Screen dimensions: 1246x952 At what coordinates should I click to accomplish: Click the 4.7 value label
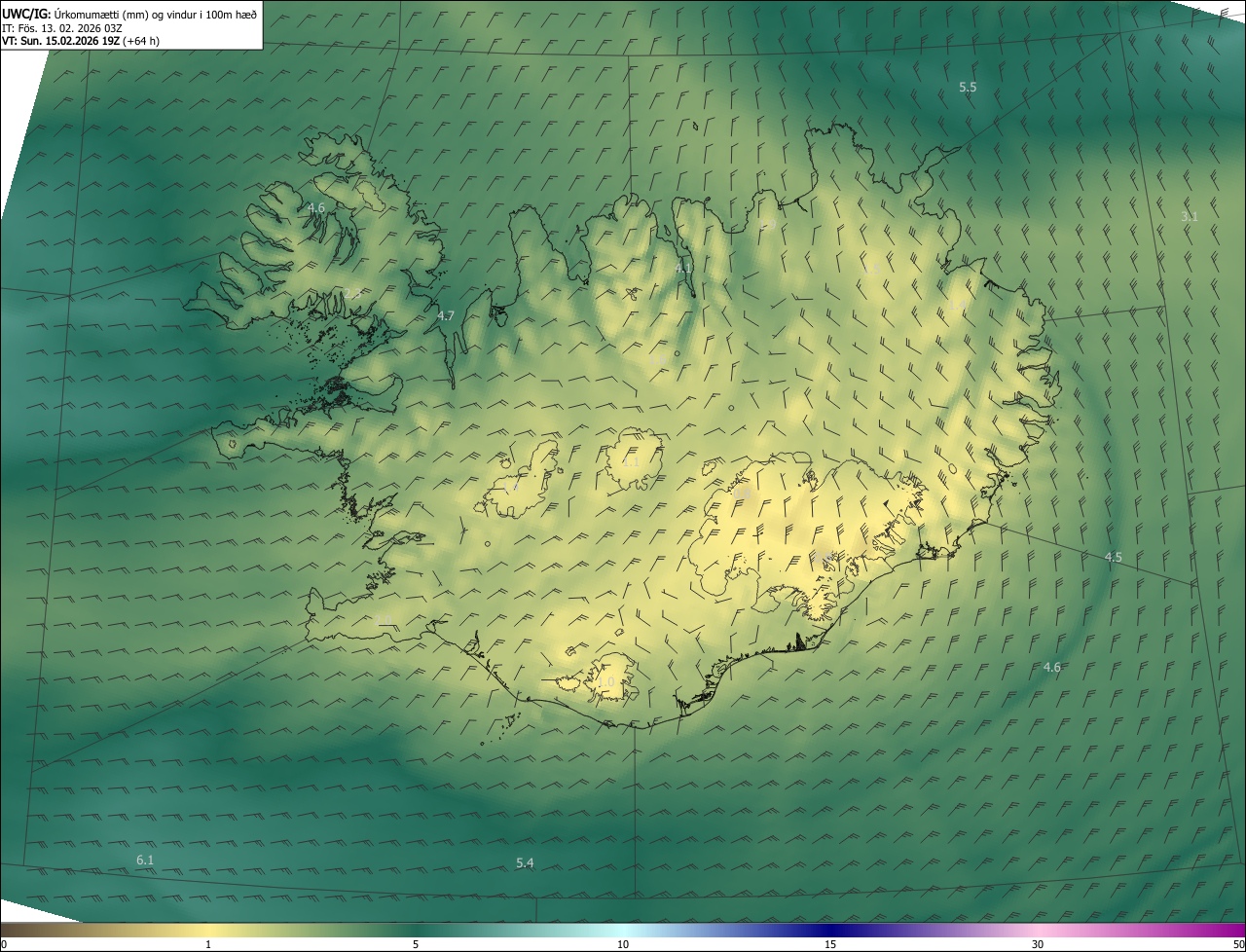(x=446, y=315)
